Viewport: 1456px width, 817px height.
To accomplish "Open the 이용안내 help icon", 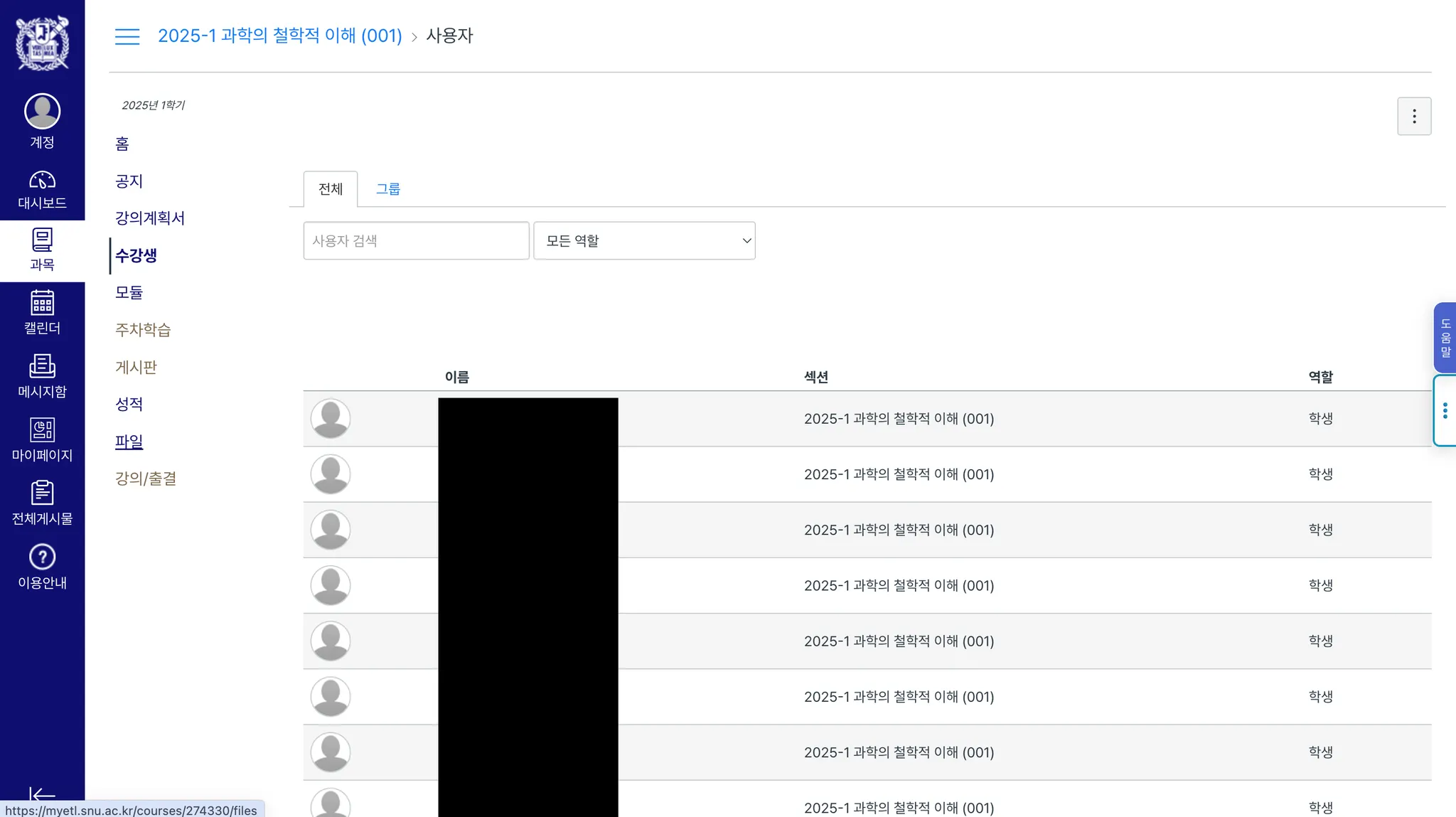I will [42, 557].
